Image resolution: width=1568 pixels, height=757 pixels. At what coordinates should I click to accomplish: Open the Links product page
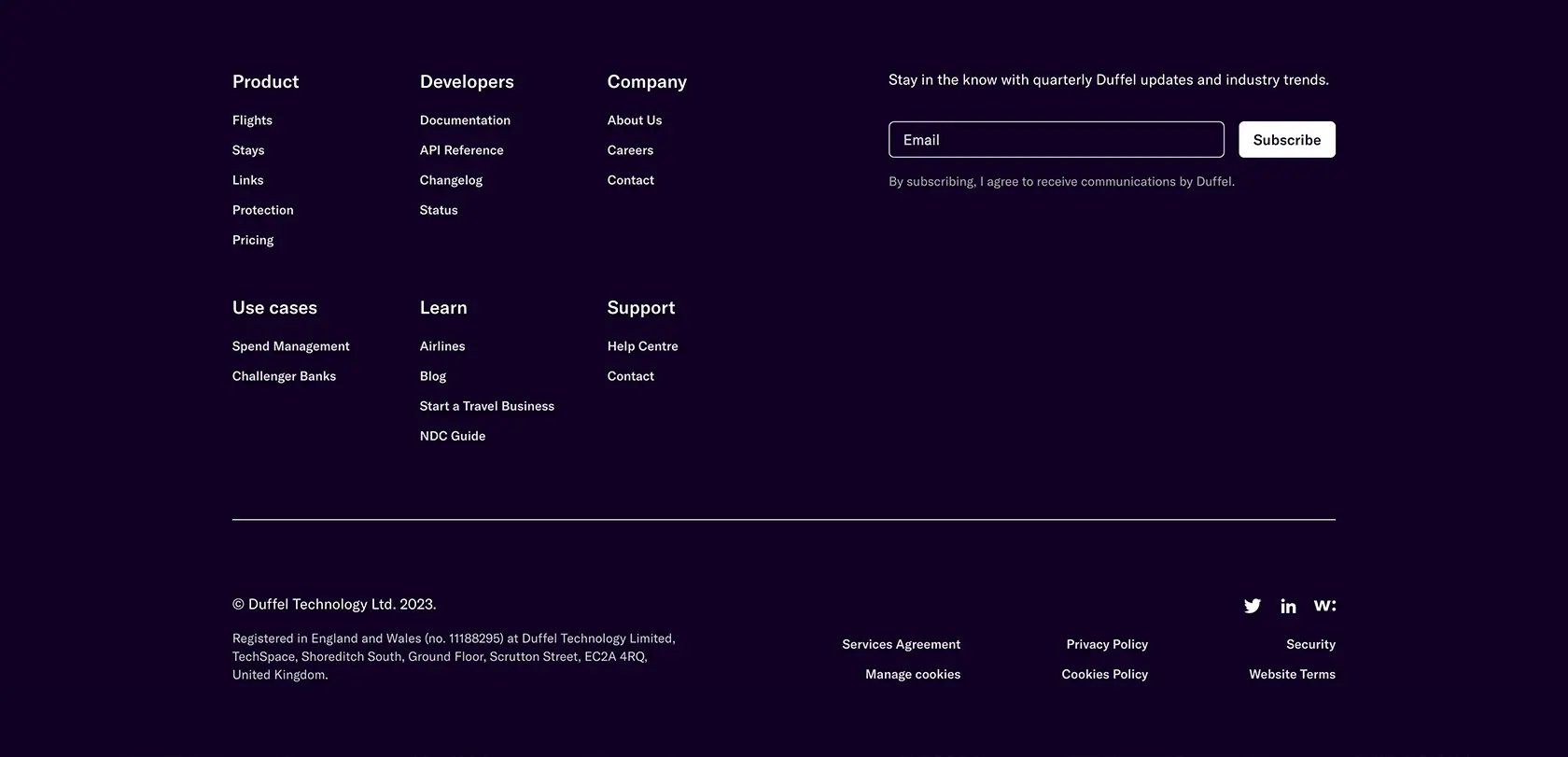click(248, 180)
